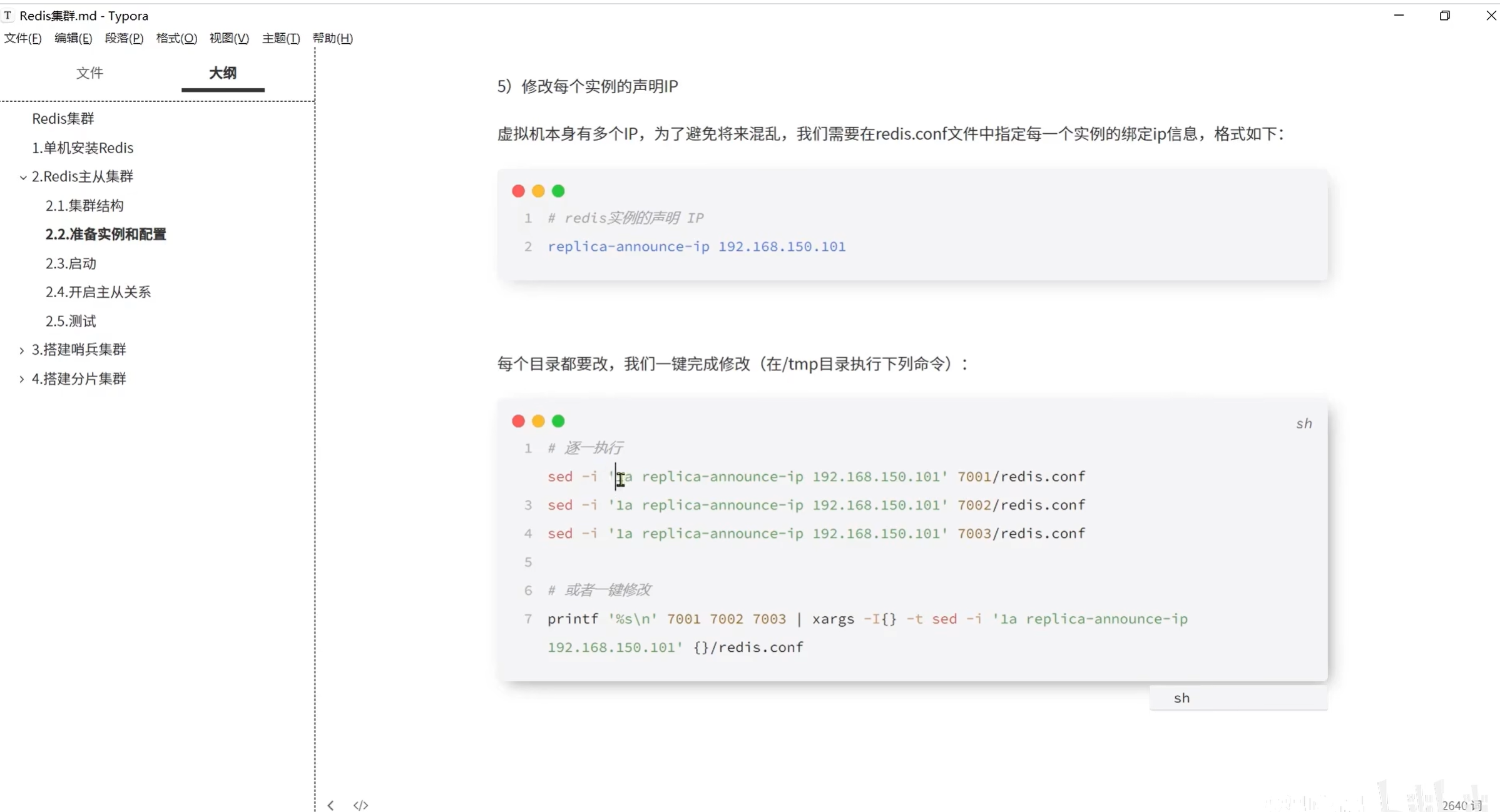Click red dot on first code block
The height and width of the screenshot is (812, 1500).
518,191
